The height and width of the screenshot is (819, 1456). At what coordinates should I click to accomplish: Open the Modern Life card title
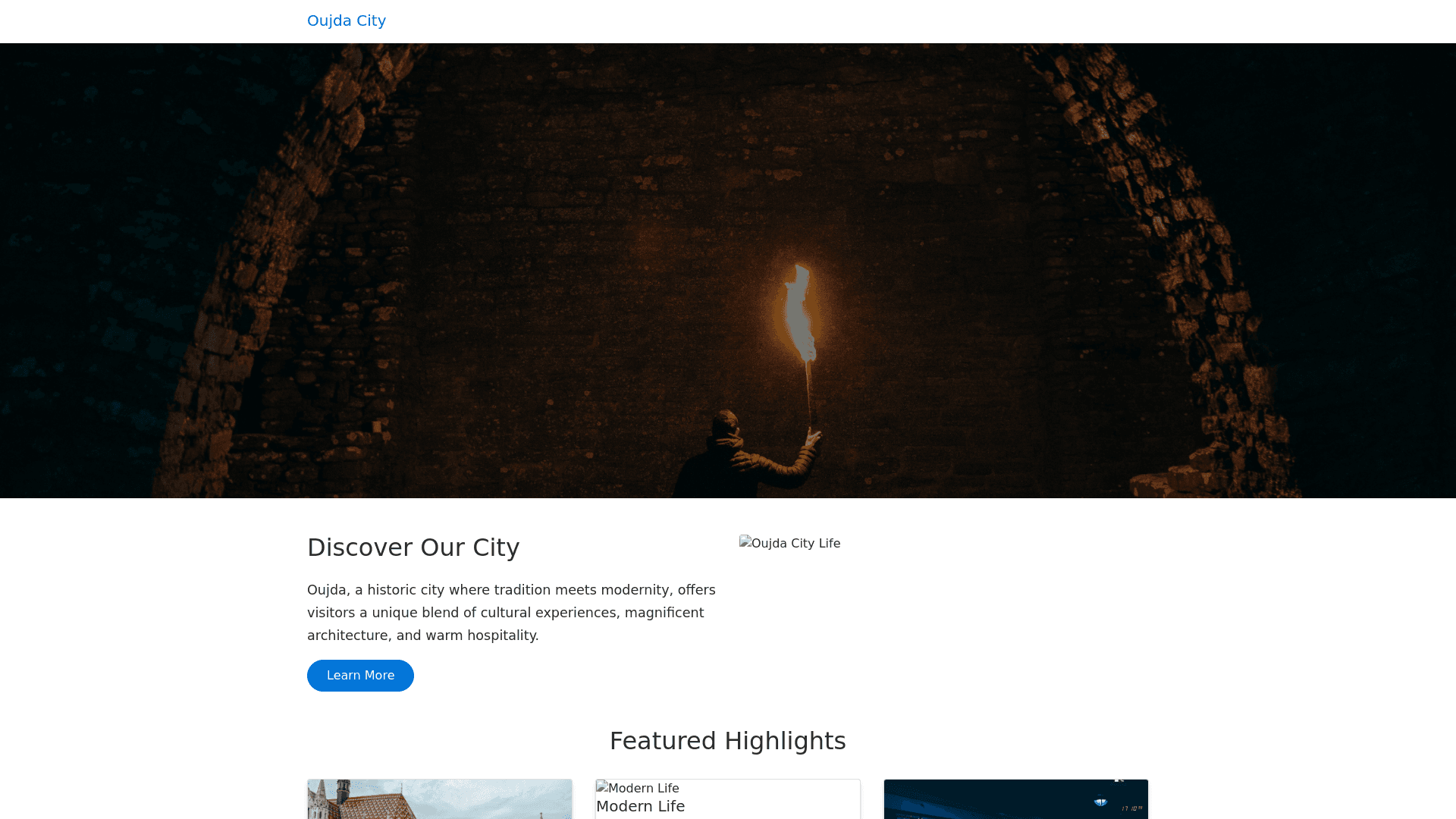pos(640,806)
